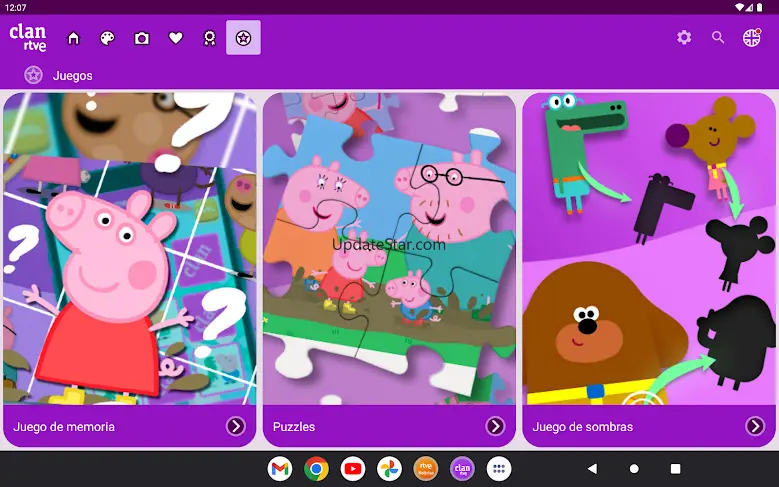Image resolution: width=779 pixels, height=487 pixels.
Task: Launch Google Photos from the taskbar
Action: 390,469
